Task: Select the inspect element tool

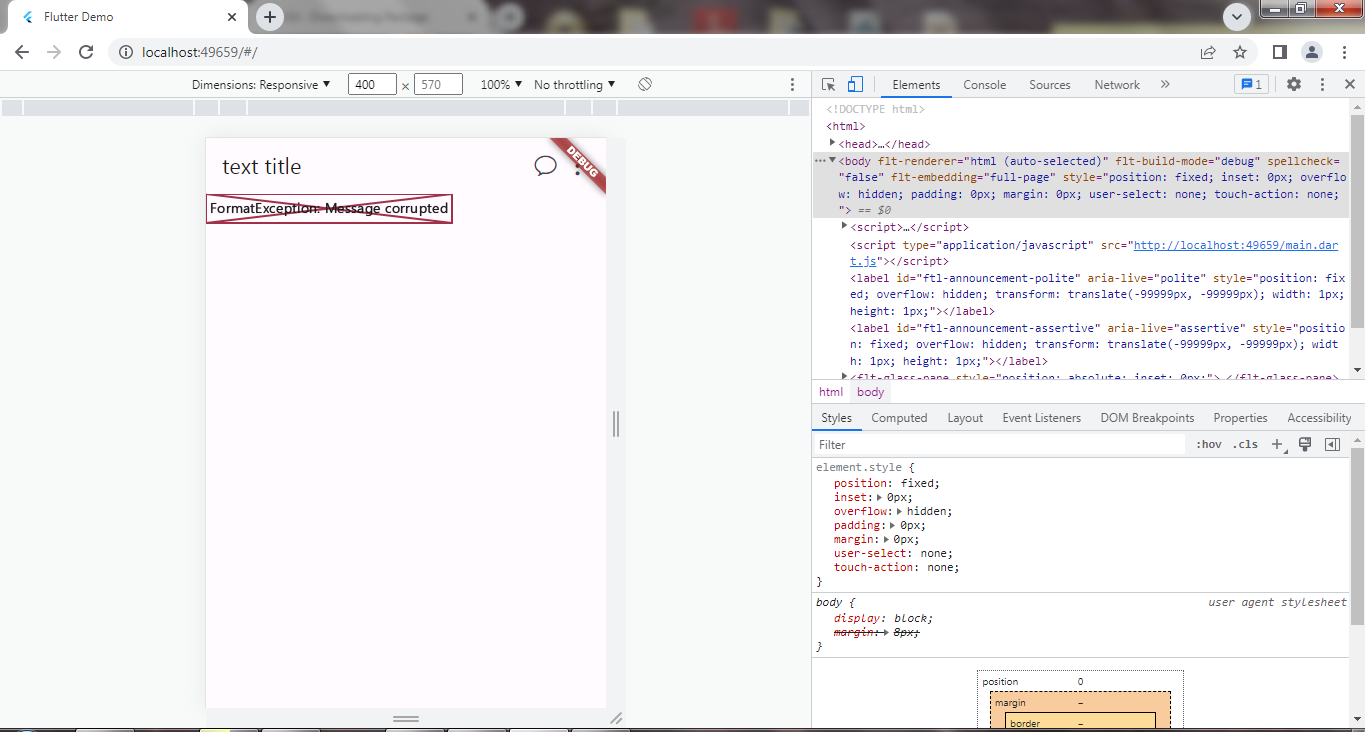Action: tap(829, 85)
